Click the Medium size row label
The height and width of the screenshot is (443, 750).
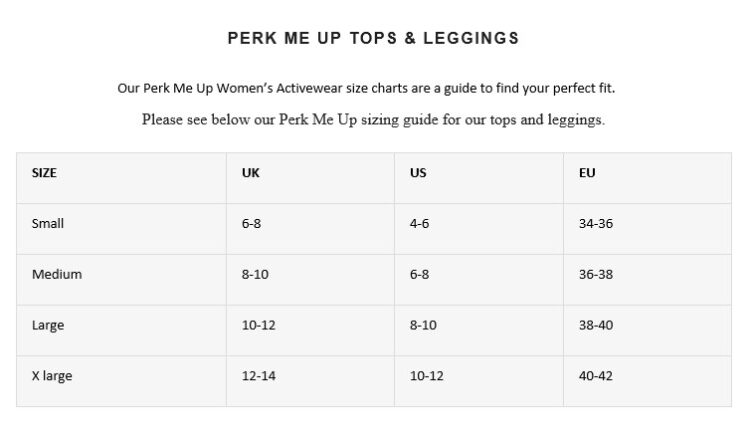[57, 274]
